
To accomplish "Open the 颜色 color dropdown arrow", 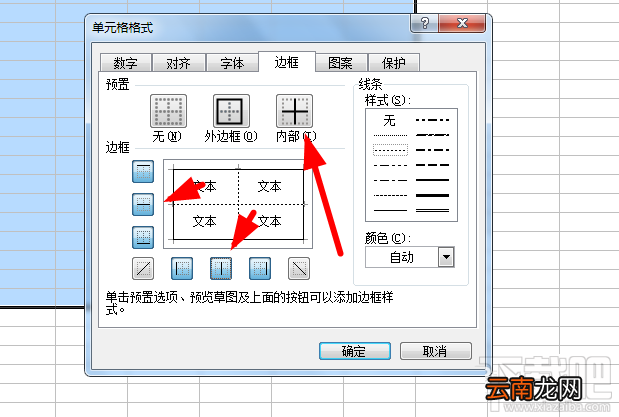I will (446, 257).
